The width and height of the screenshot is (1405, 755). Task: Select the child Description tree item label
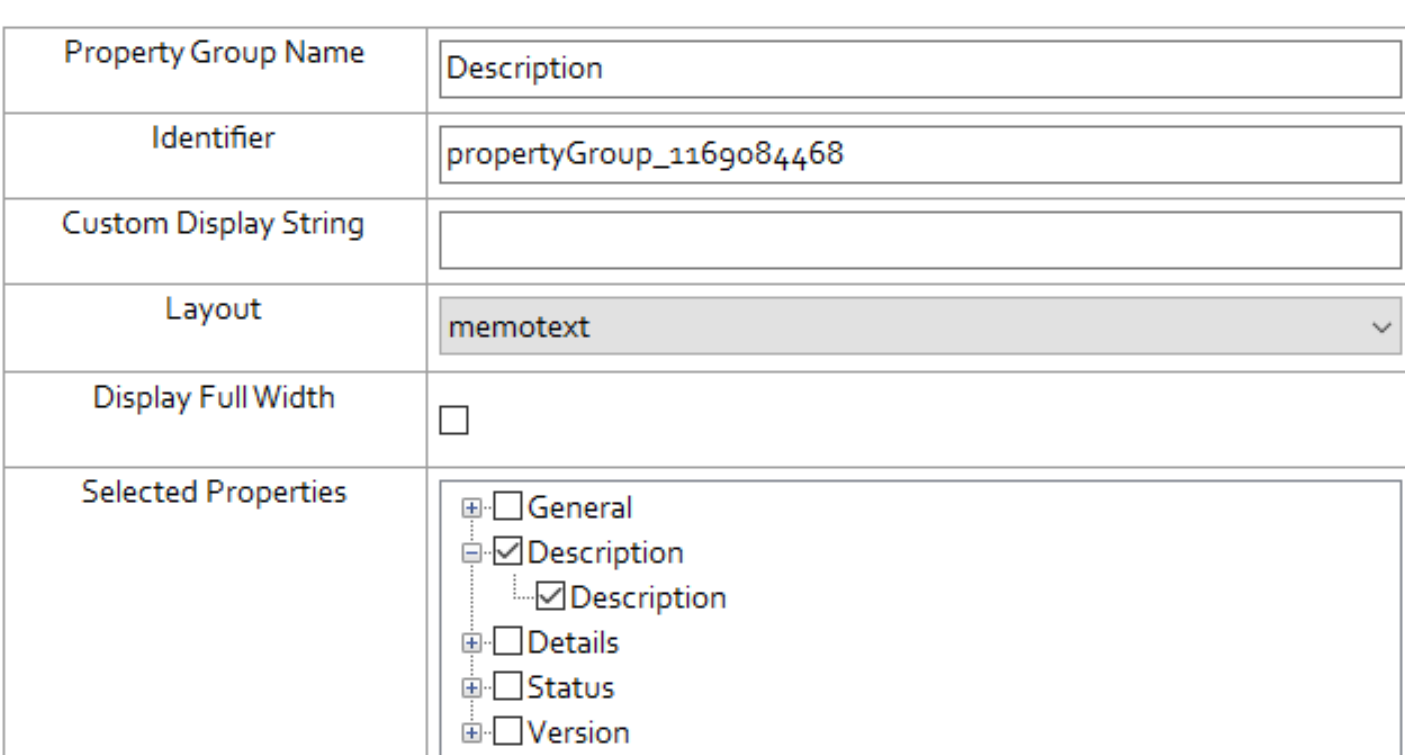[x=648, y=598]
